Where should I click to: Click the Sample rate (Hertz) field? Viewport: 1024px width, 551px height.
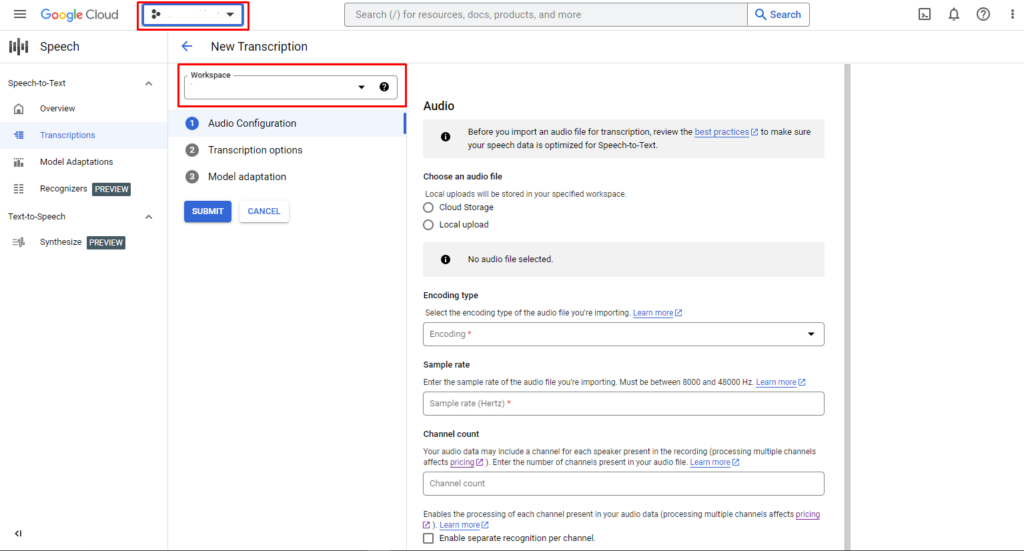(x=624, y=403)
